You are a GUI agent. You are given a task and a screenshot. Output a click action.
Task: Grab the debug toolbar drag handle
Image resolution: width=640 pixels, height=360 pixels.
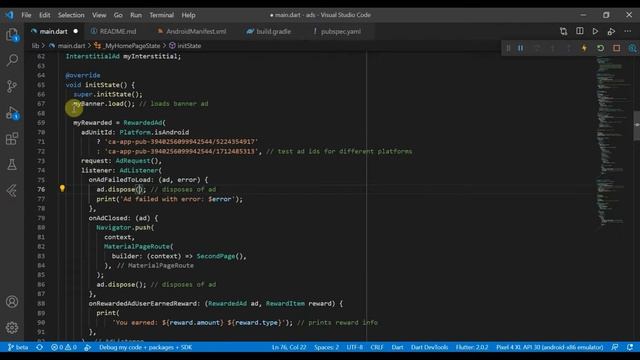point(508,48)
